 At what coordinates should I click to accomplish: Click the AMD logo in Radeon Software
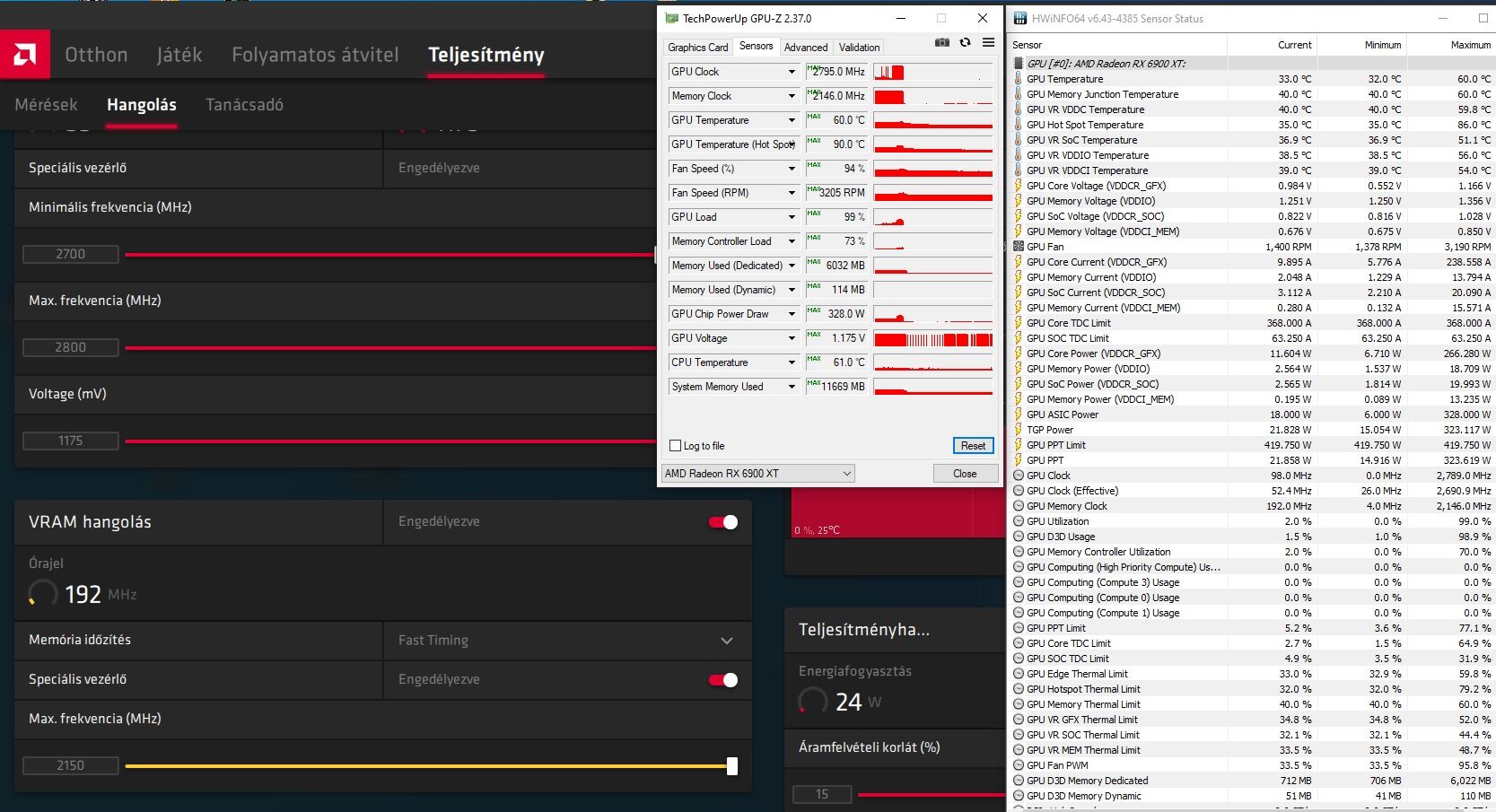tap(25, 55)
